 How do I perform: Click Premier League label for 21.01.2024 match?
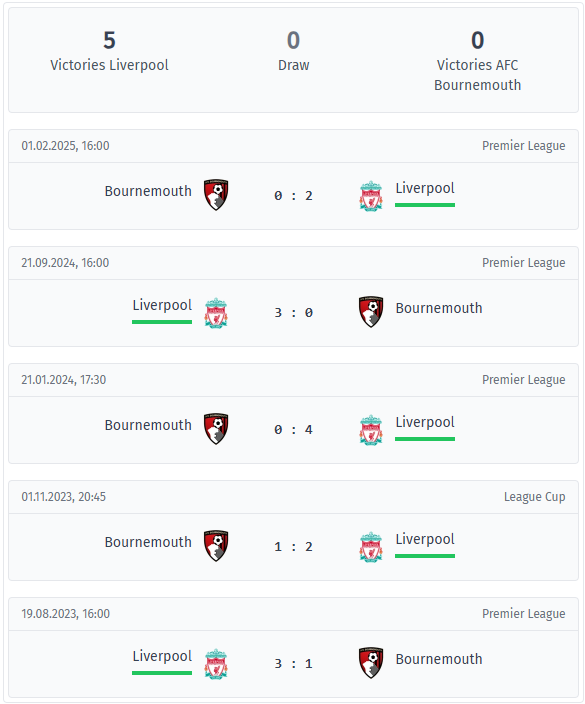[x=523, y=380]
